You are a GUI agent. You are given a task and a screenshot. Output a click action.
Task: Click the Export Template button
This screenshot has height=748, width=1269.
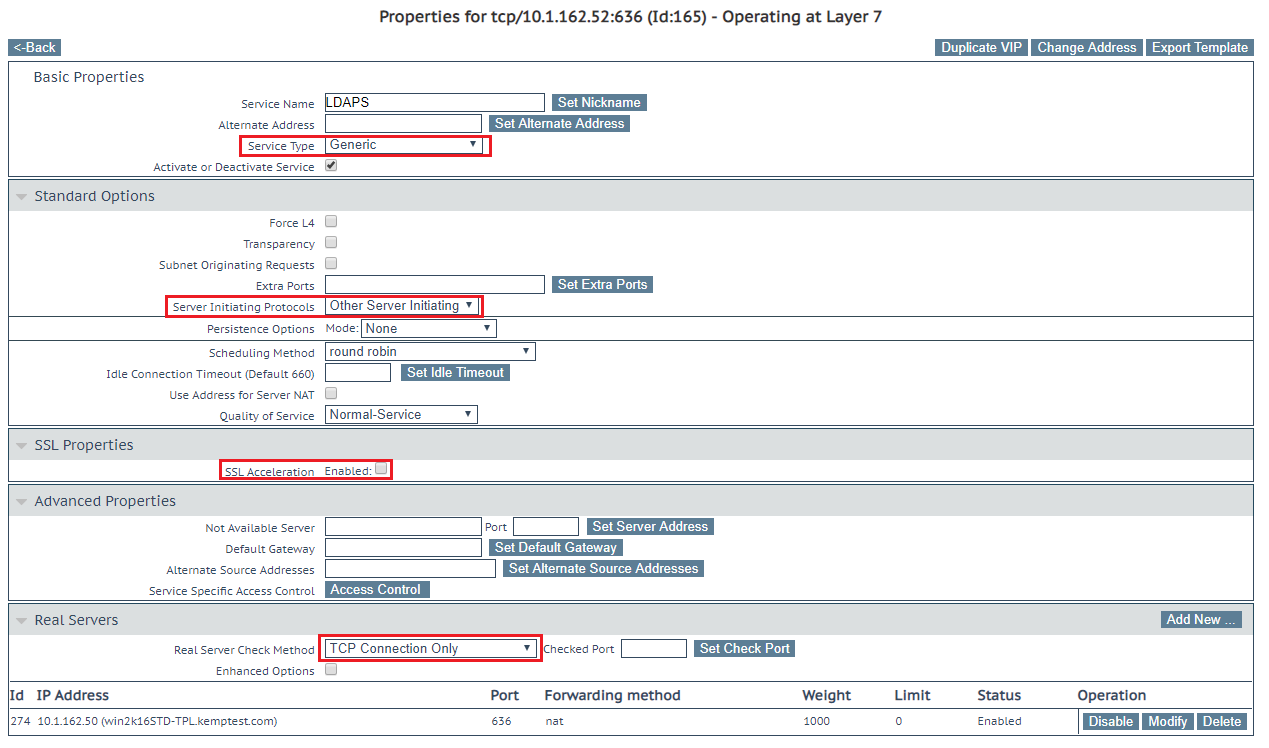coord(1200,47)
